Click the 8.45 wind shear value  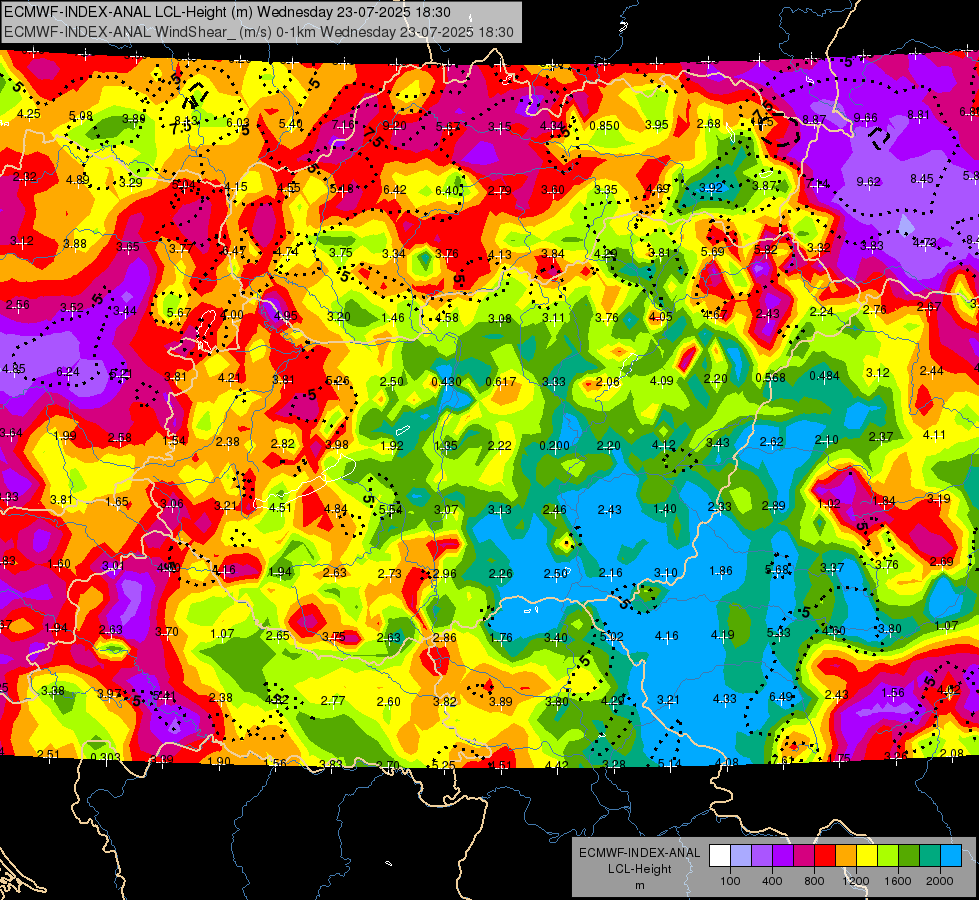coord(922,179)
